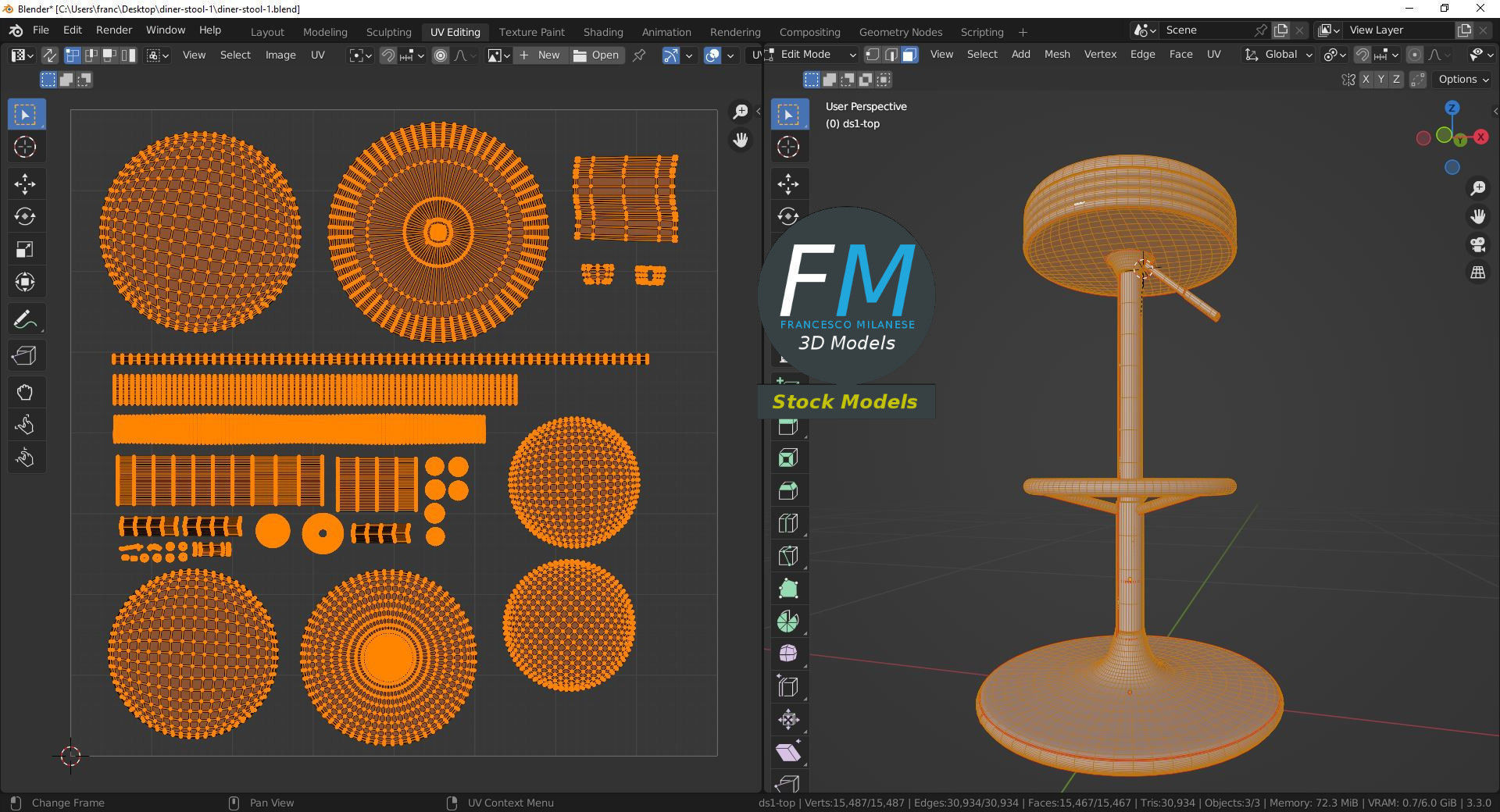This screenshot has height=812, width=1500.
Task: Open the UV editor type dropdown
Action: click(21, 55)
